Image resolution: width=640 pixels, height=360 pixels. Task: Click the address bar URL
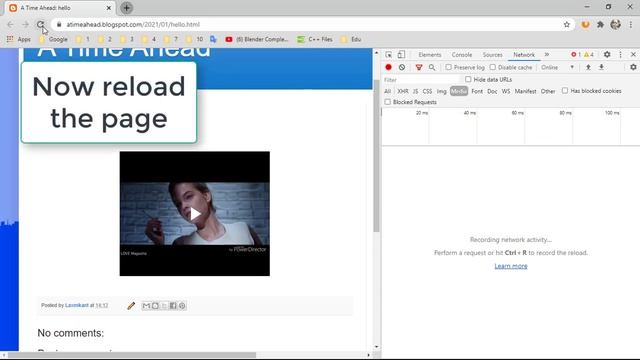tap(133, 24)
